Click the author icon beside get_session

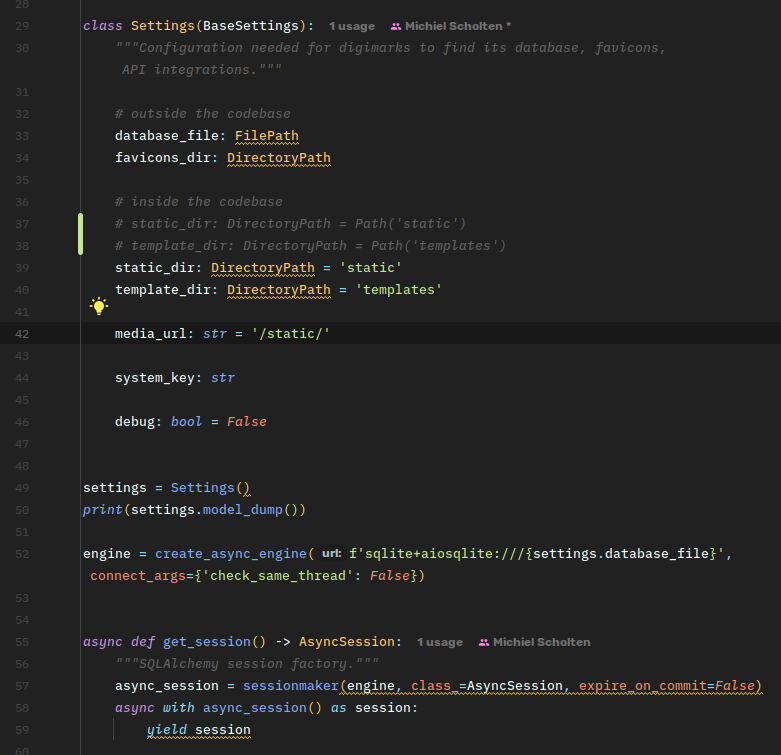[x=484, y=642]
